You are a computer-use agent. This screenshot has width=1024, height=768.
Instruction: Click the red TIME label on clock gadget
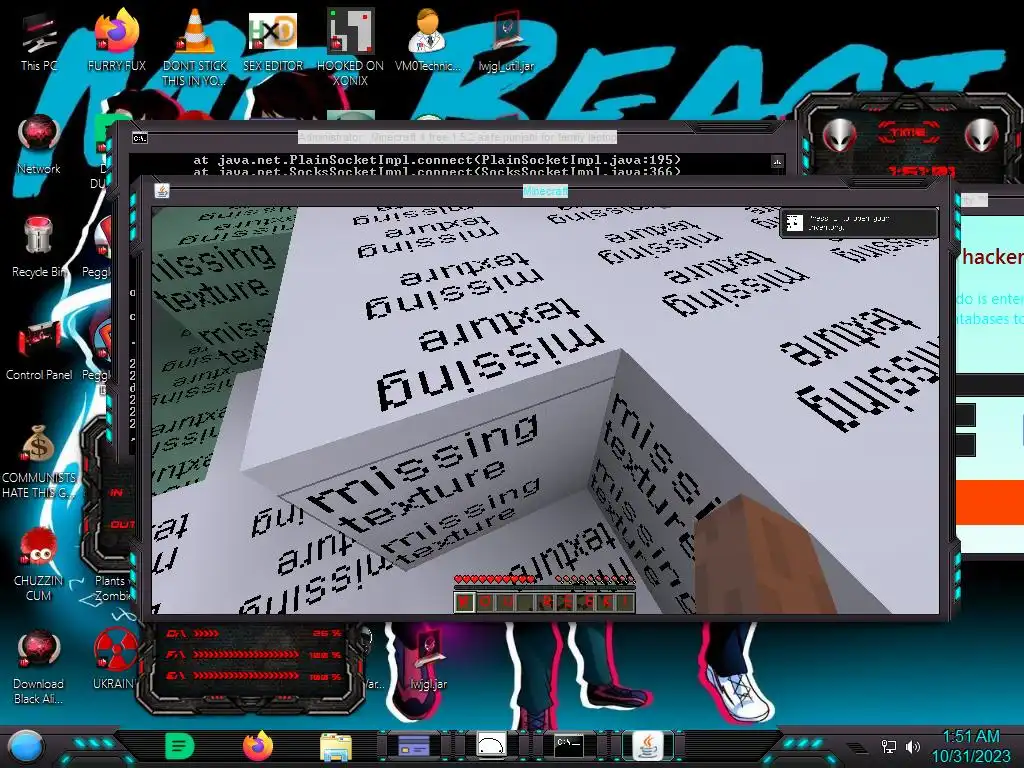coord(908,133)
